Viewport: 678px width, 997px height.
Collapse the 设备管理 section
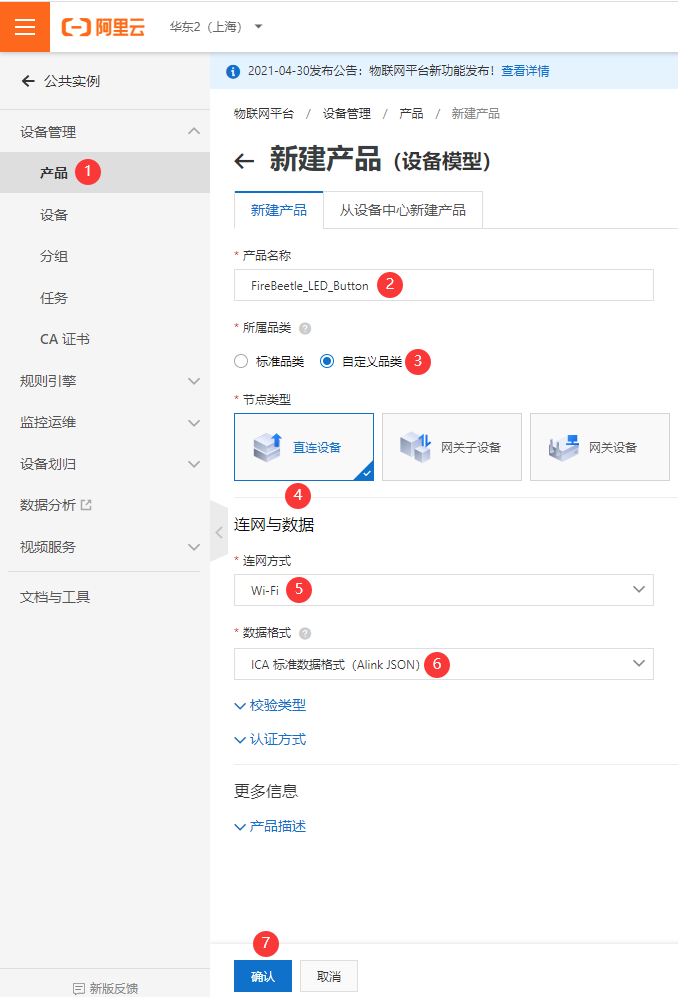pyautogui.click(x=194, y=132)
